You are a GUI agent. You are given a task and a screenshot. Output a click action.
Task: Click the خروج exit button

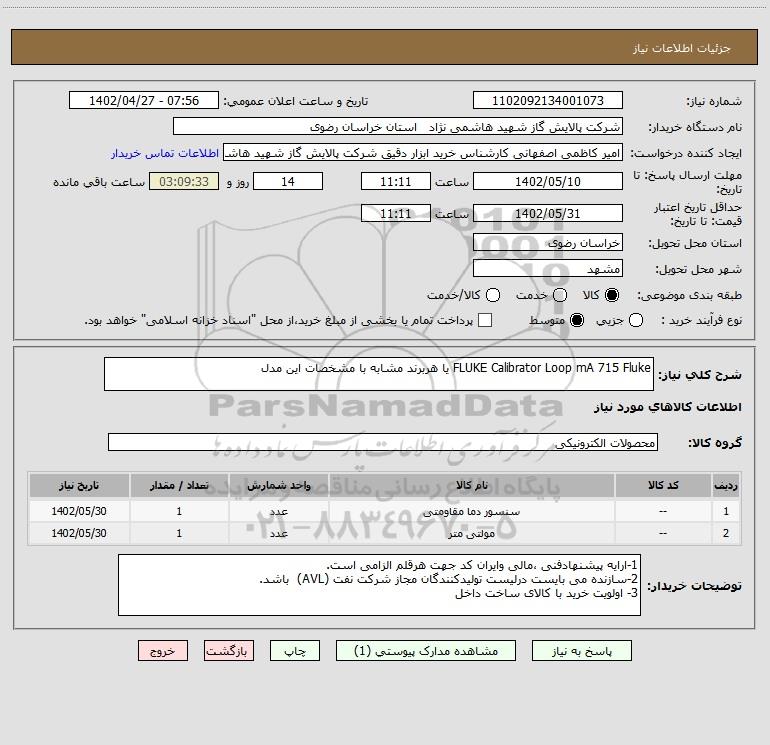pos(163,651)
